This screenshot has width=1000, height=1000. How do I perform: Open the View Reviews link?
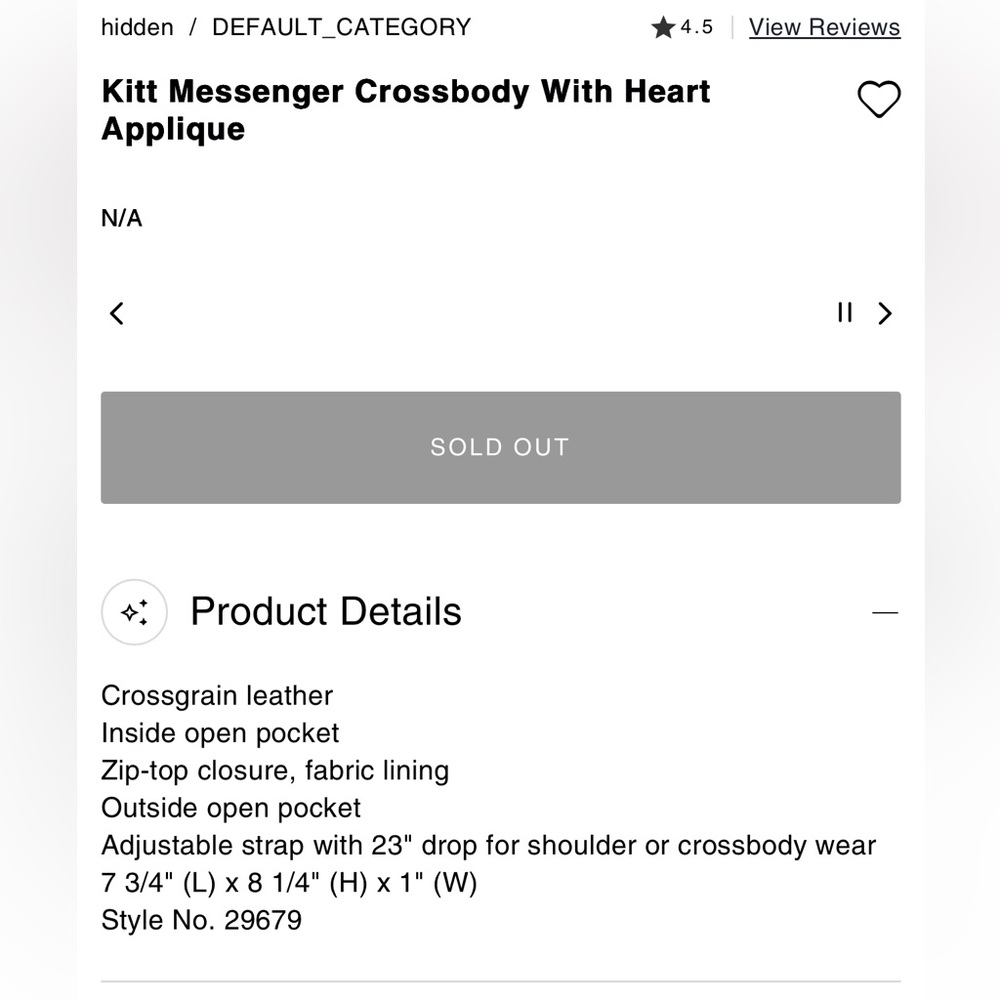pos(824,28)
